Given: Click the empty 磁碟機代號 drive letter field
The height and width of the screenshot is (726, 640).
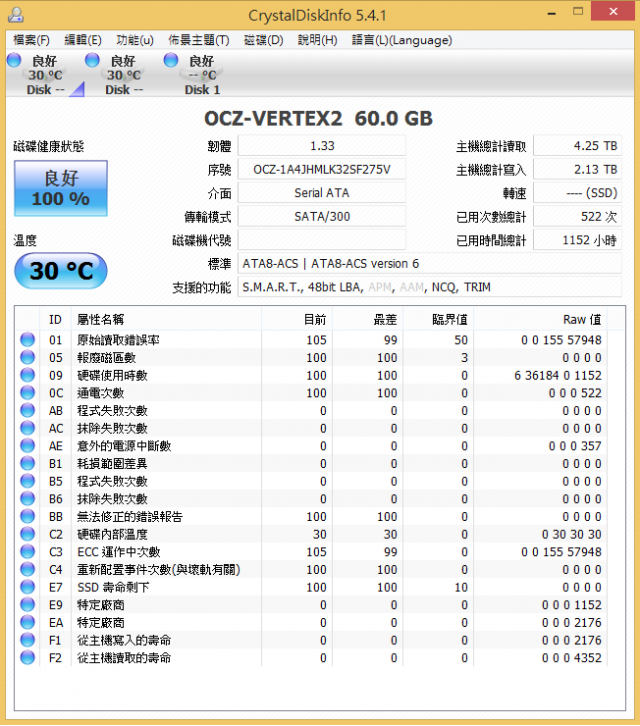Looking at the screenshot, I should [x=322, y=240].
